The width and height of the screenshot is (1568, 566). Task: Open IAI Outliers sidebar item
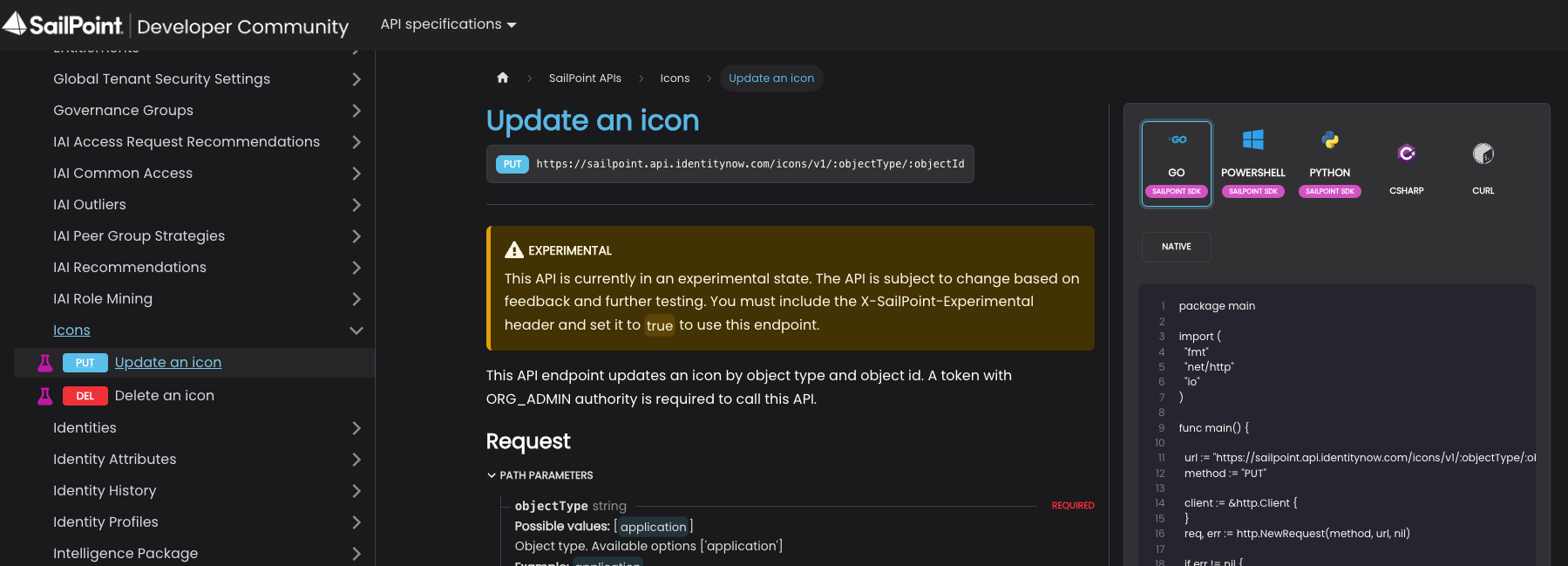pos(90,205)
